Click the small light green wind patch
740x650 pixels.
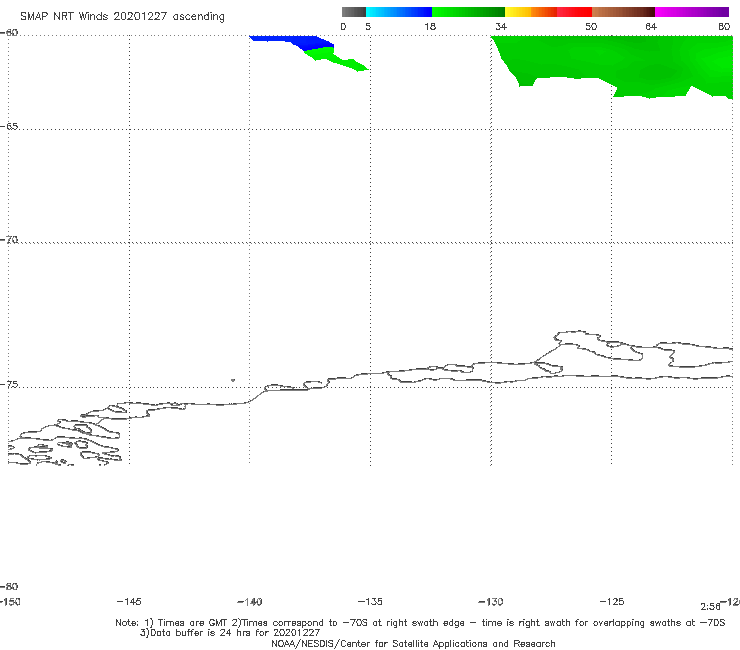(334, 59)
